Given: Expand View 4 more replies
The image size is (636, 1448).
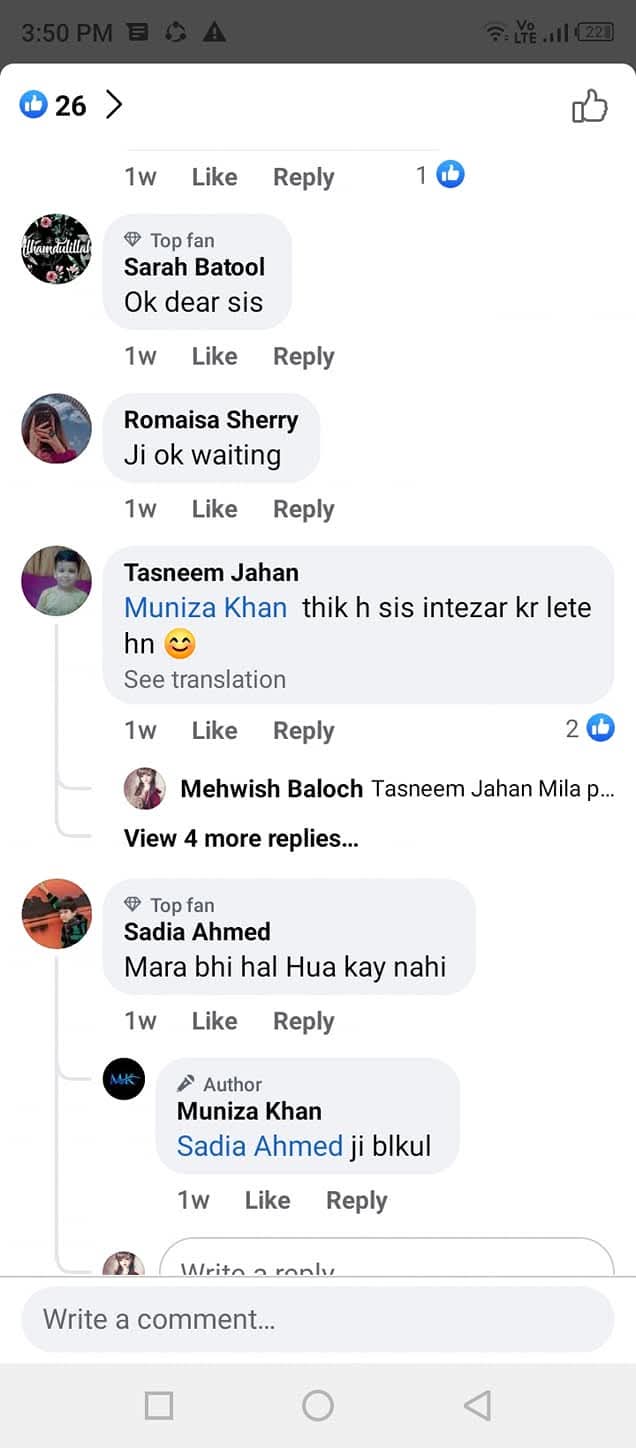Looking at the screenshot, I should click(241, 839).
